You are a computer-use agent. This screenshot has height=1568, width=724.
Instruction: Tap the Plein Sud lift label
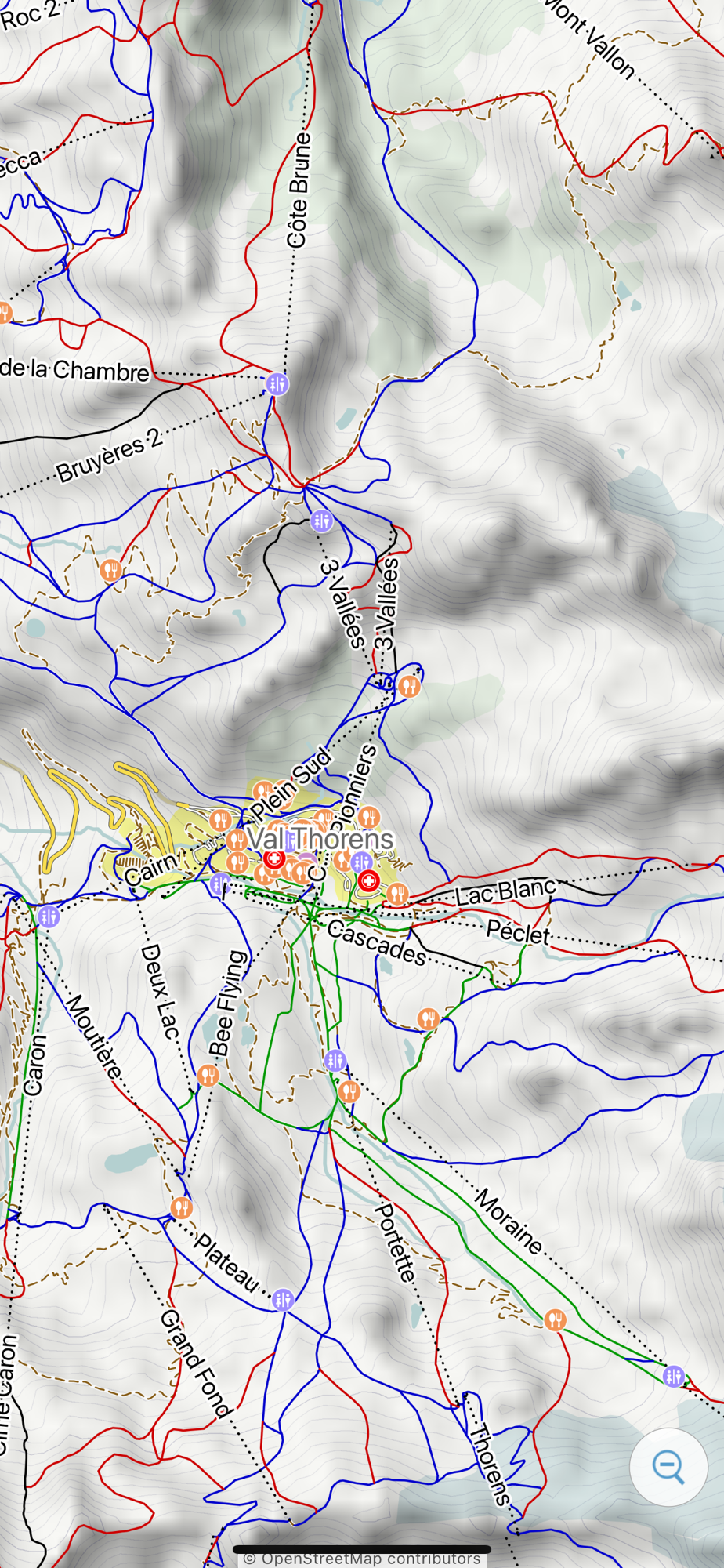290,786
